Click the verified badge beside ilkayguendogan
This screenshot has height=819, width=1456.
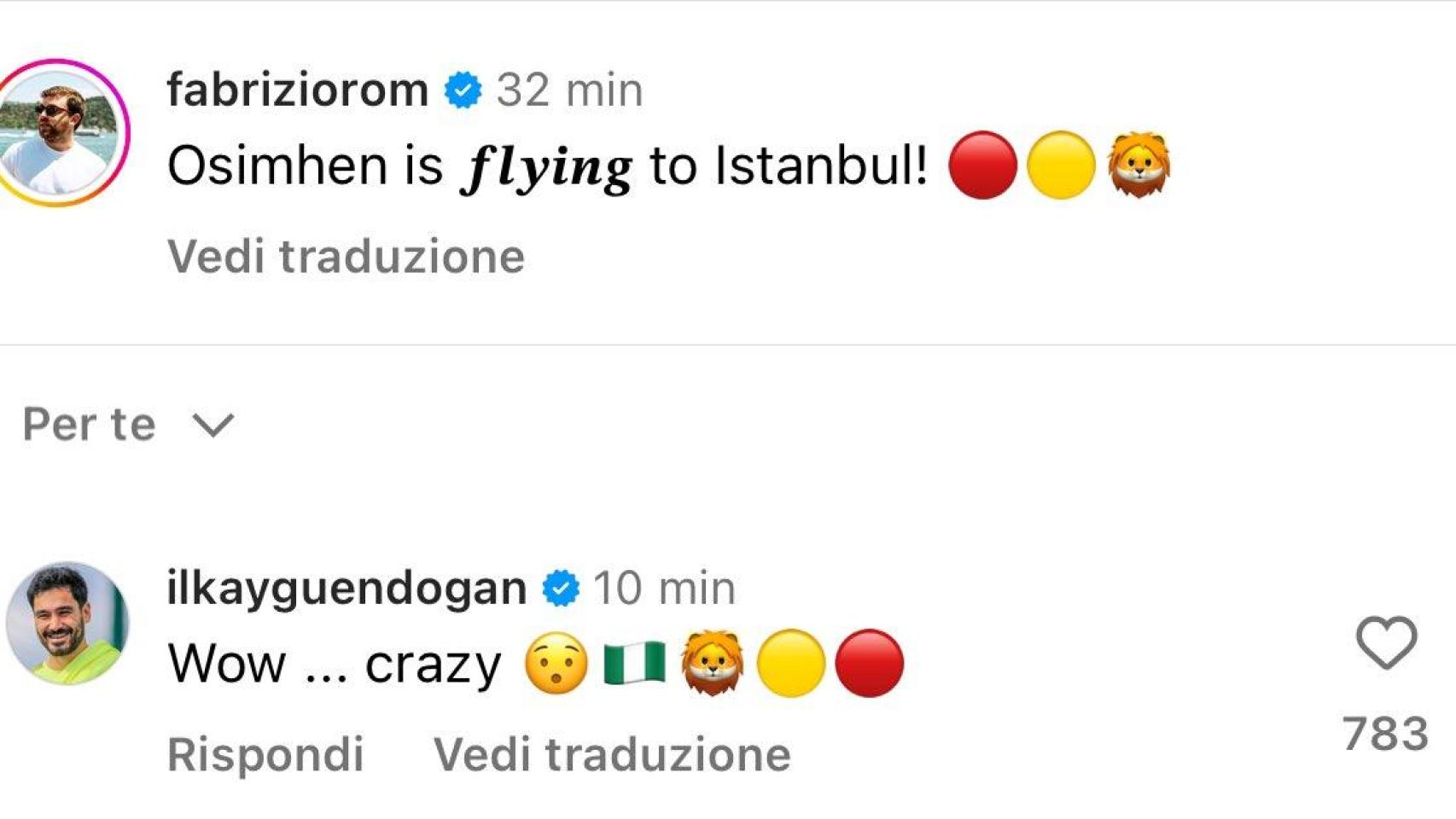tap(561, 588)
